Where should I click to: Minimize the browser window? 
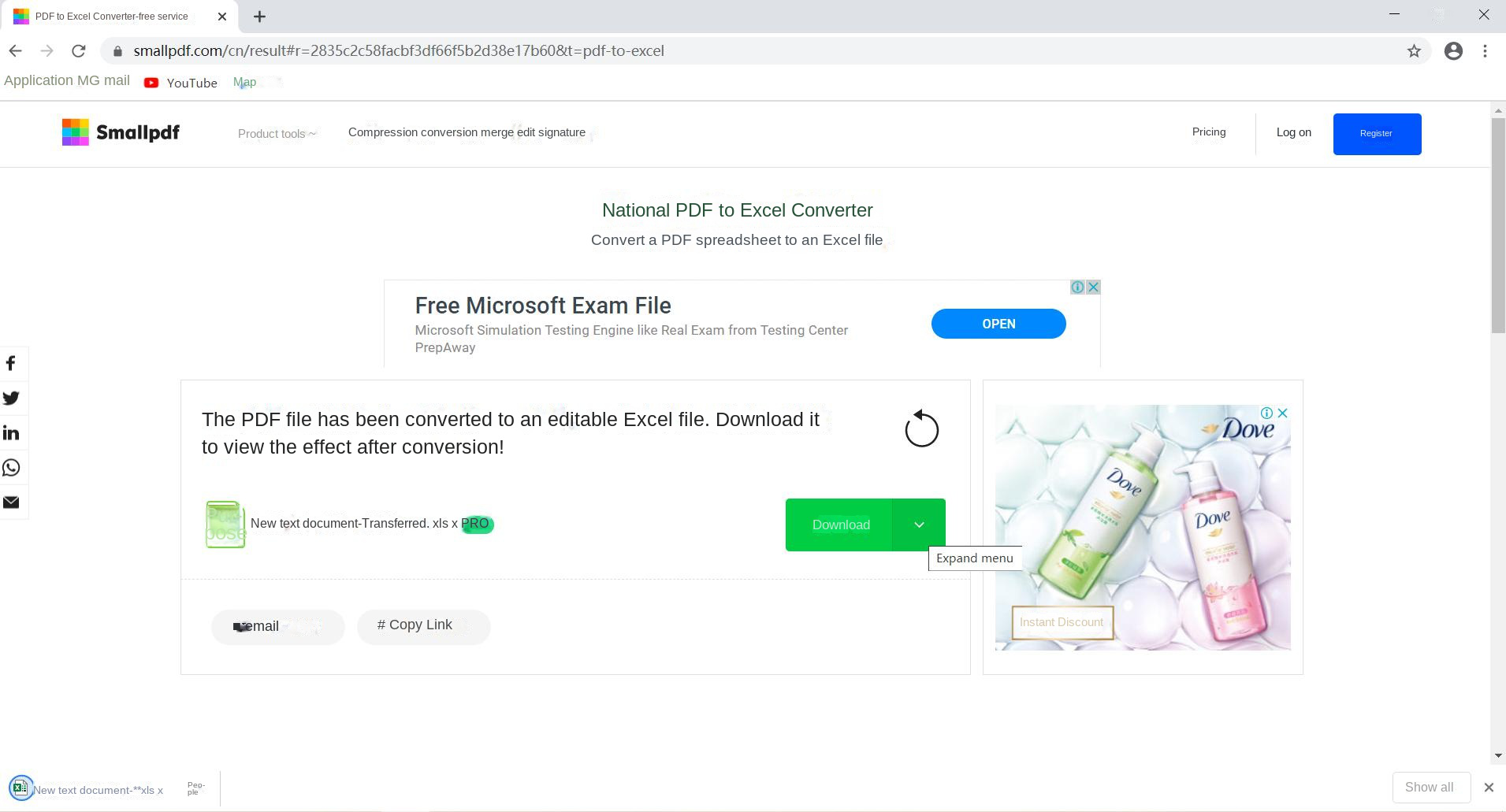click(x=1394, y=14)
